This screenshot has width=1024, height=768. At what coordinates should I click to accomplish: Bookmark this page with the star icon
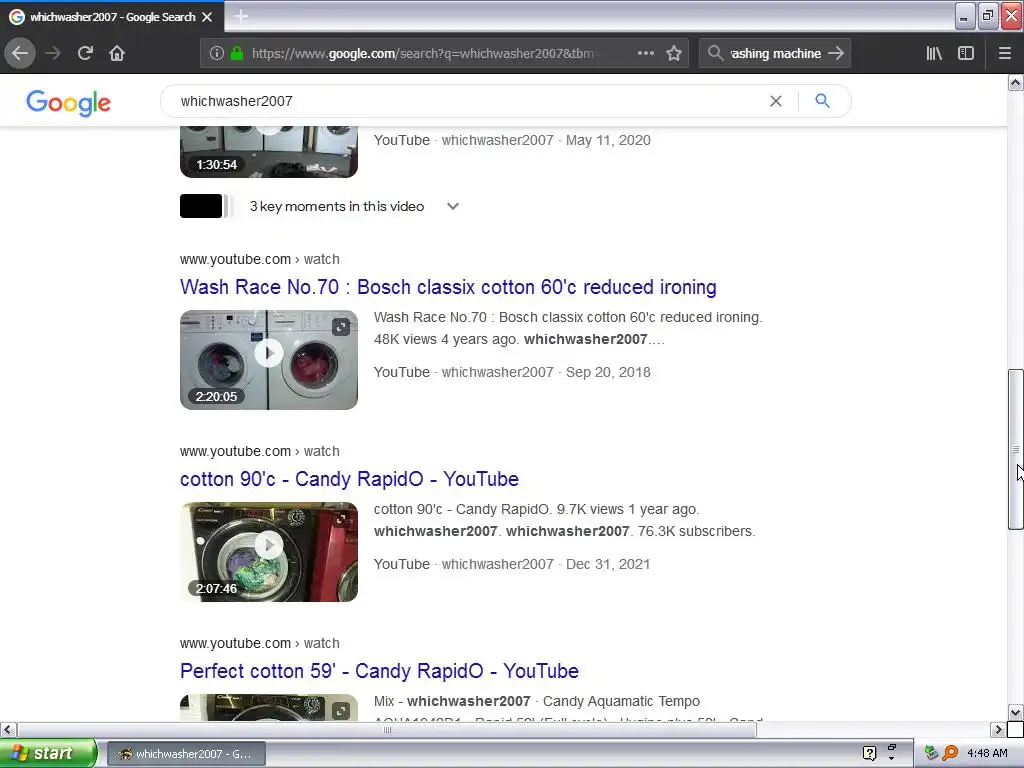tap(674, 53)
